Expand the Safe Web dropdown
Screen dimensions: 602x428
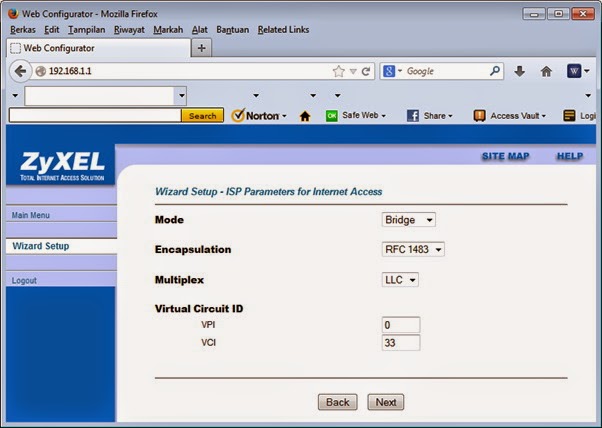[384, 116]
